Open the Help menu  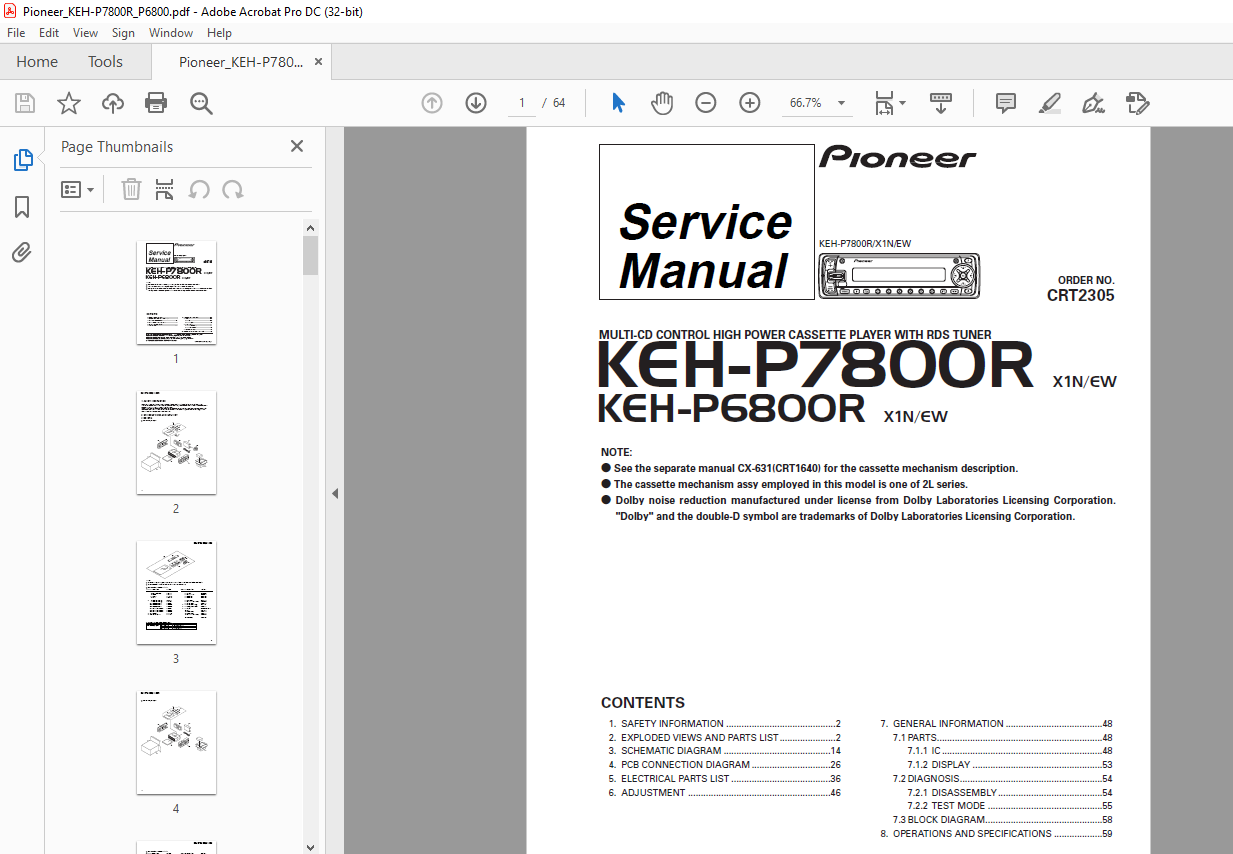tap(219, 33)
